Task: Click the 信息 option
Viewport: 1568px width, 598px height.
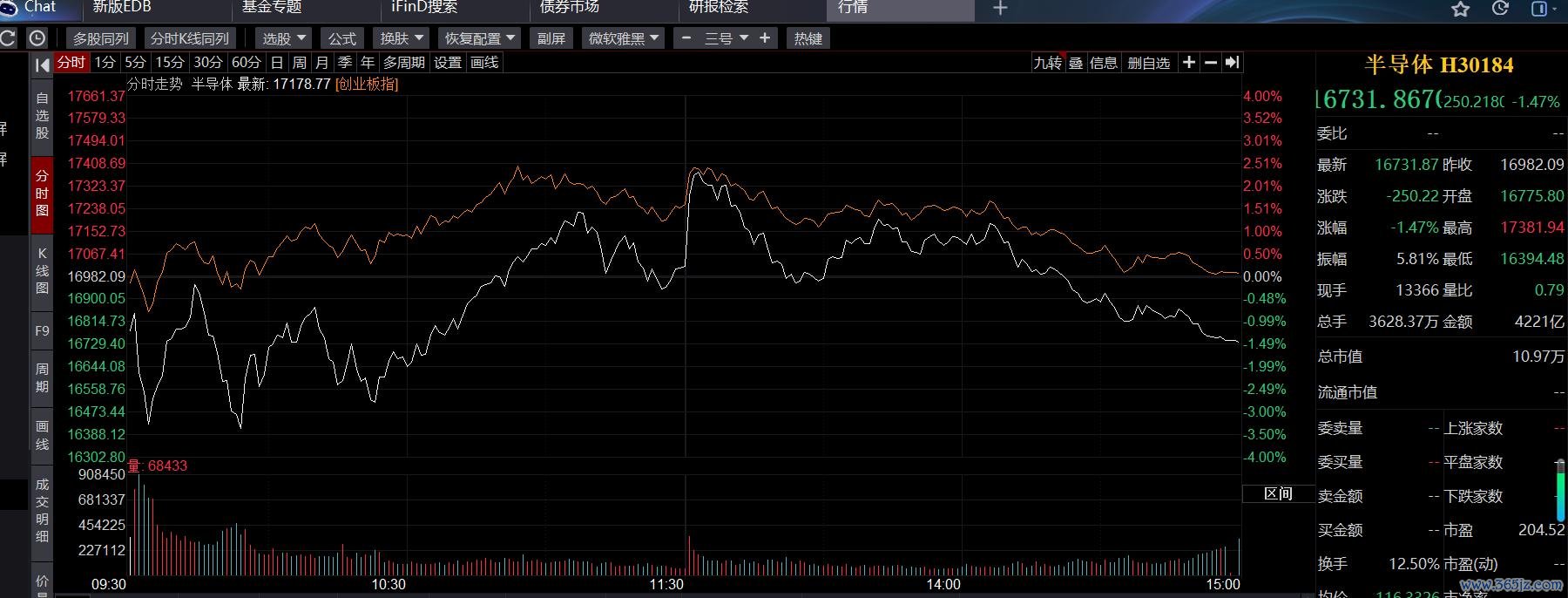Action: [1104, 63]
